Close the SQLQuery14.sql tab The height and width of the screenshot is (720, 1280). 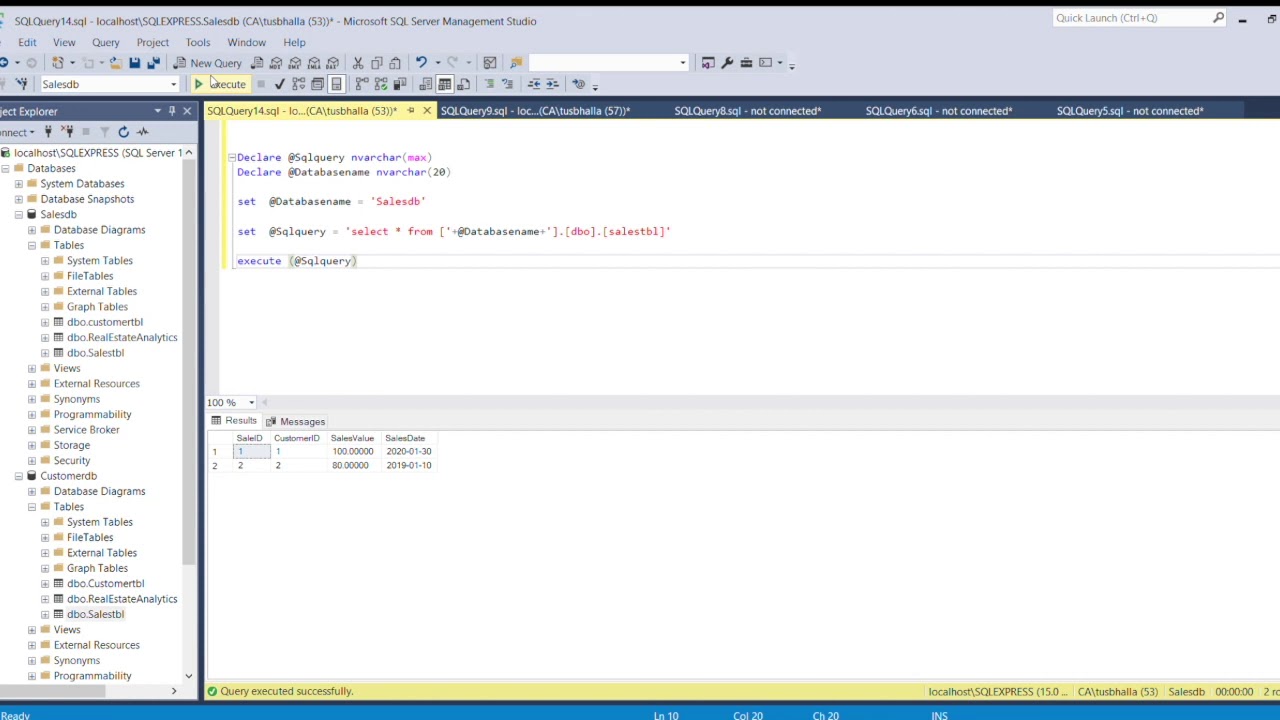coord(427,111)
